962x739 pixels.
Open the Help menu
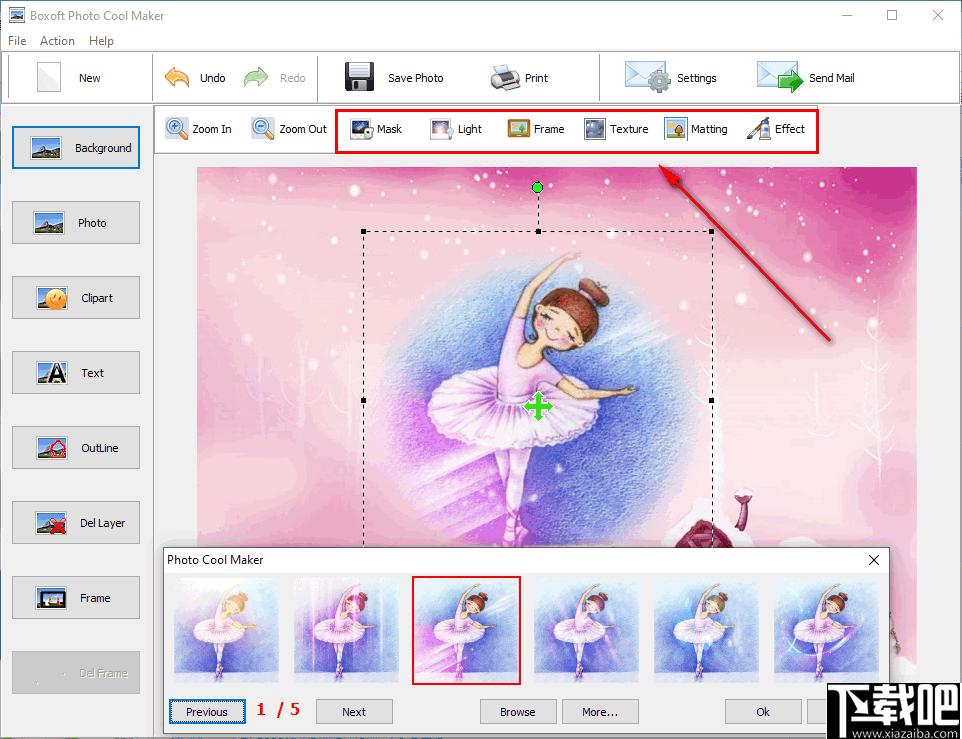[x=101, y=40]
